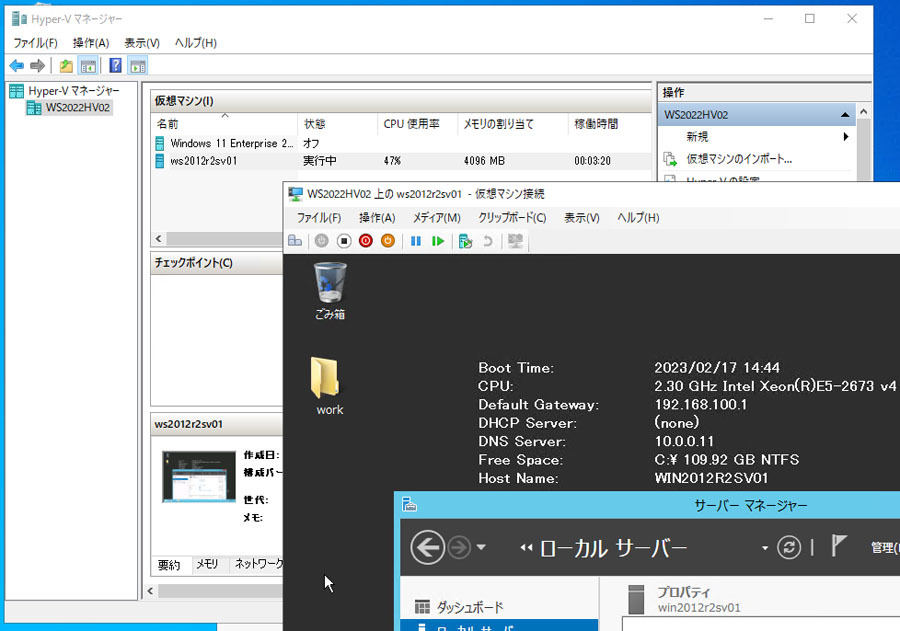Click the Forward arrow in Hyper-V Manager toolbar
900x631 pixels.
tap(37, 65)
